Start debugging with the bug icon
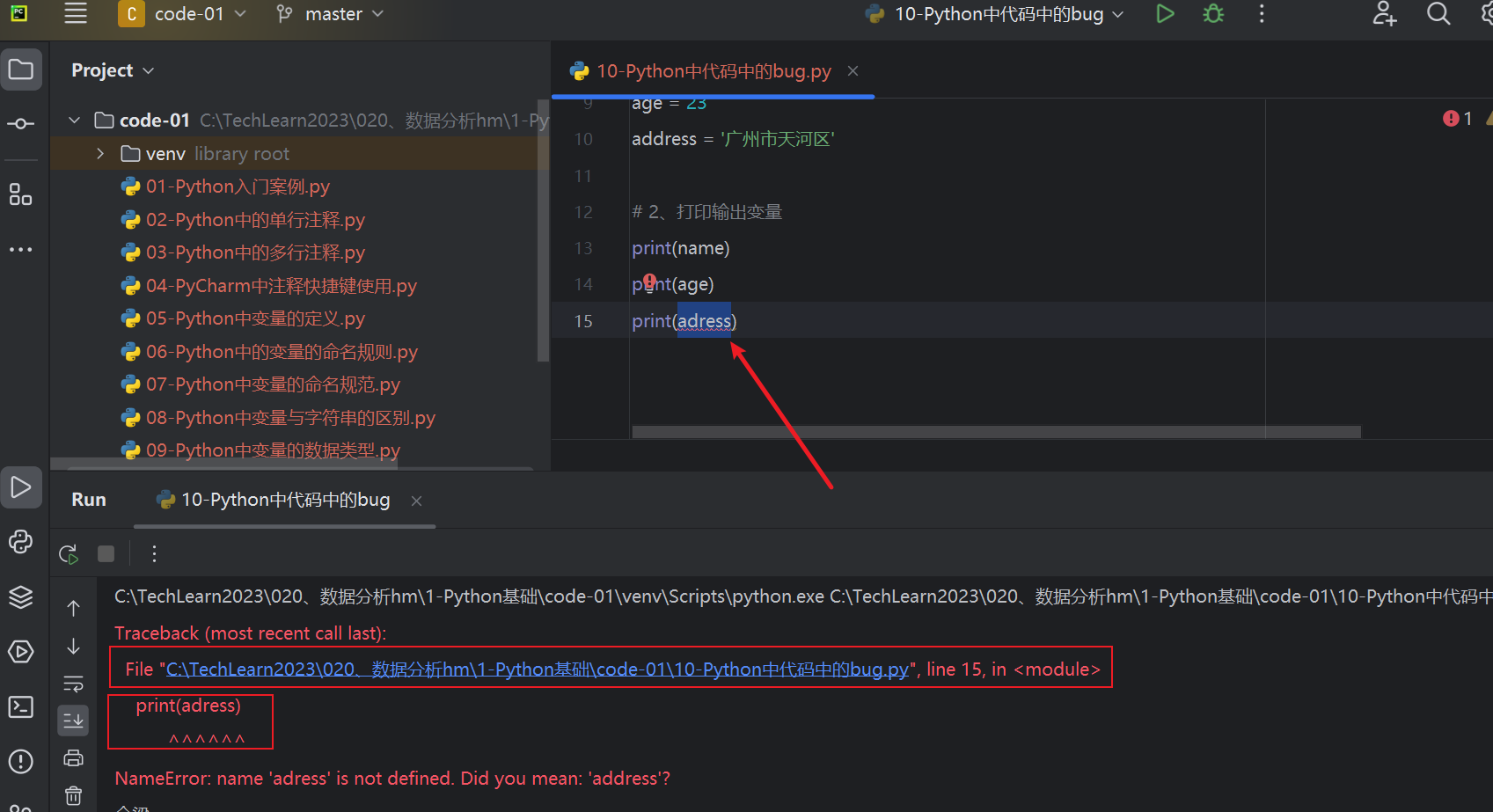 [1213, 14]
